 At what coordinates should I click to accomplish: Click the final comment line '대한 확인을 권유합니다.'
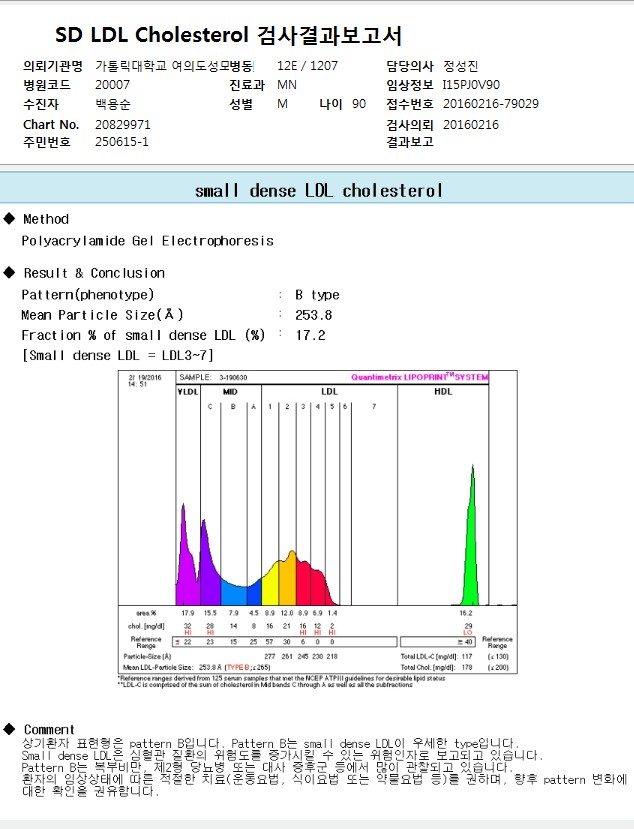pos(90,791)
